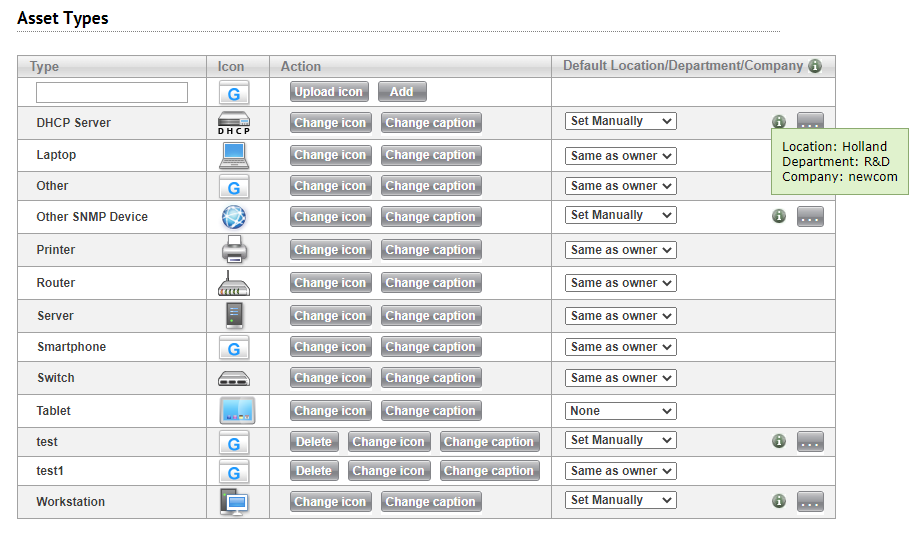Change icon for Tablet
The height and width of the screenshot is (540, 921).
click(x=330, y=411)
